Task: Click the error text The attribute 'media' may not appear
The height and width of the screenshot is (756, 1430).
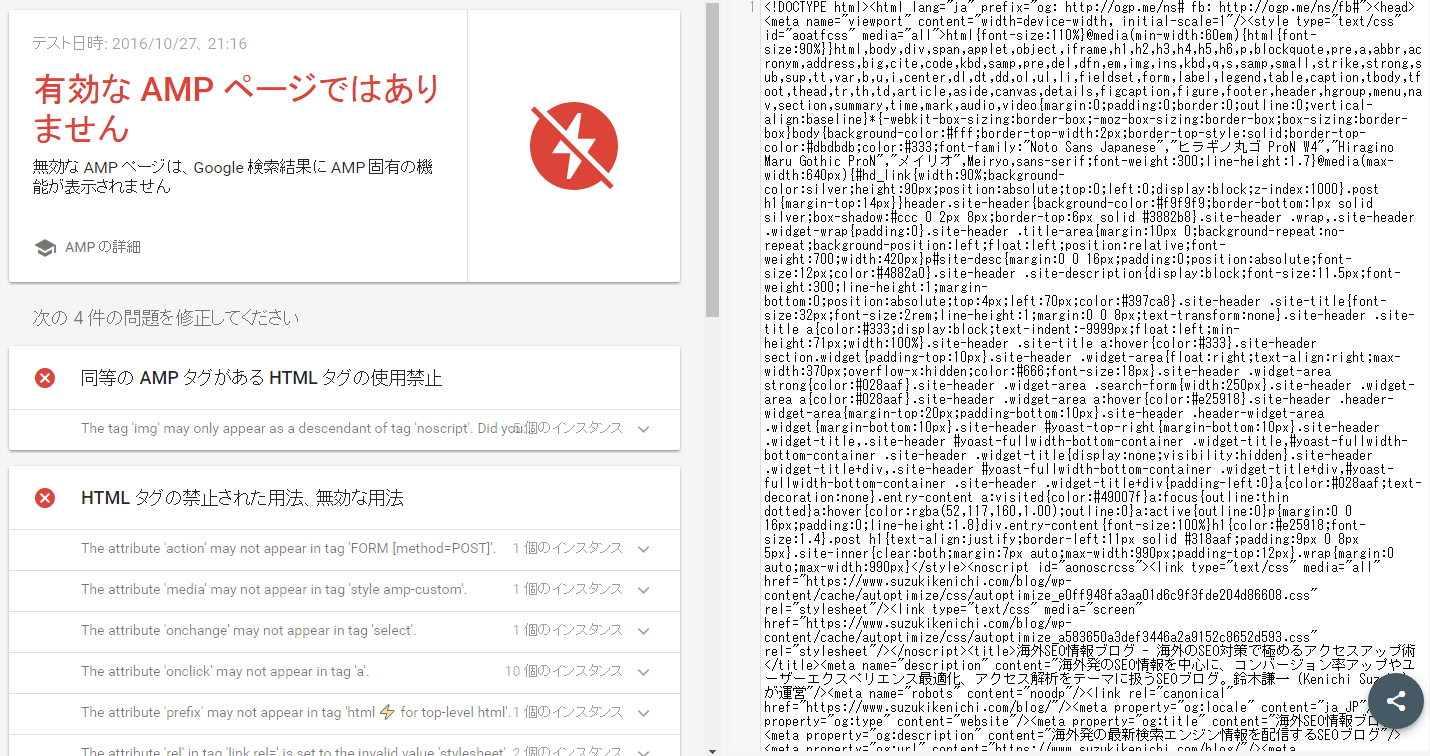Action: [274, 590]
